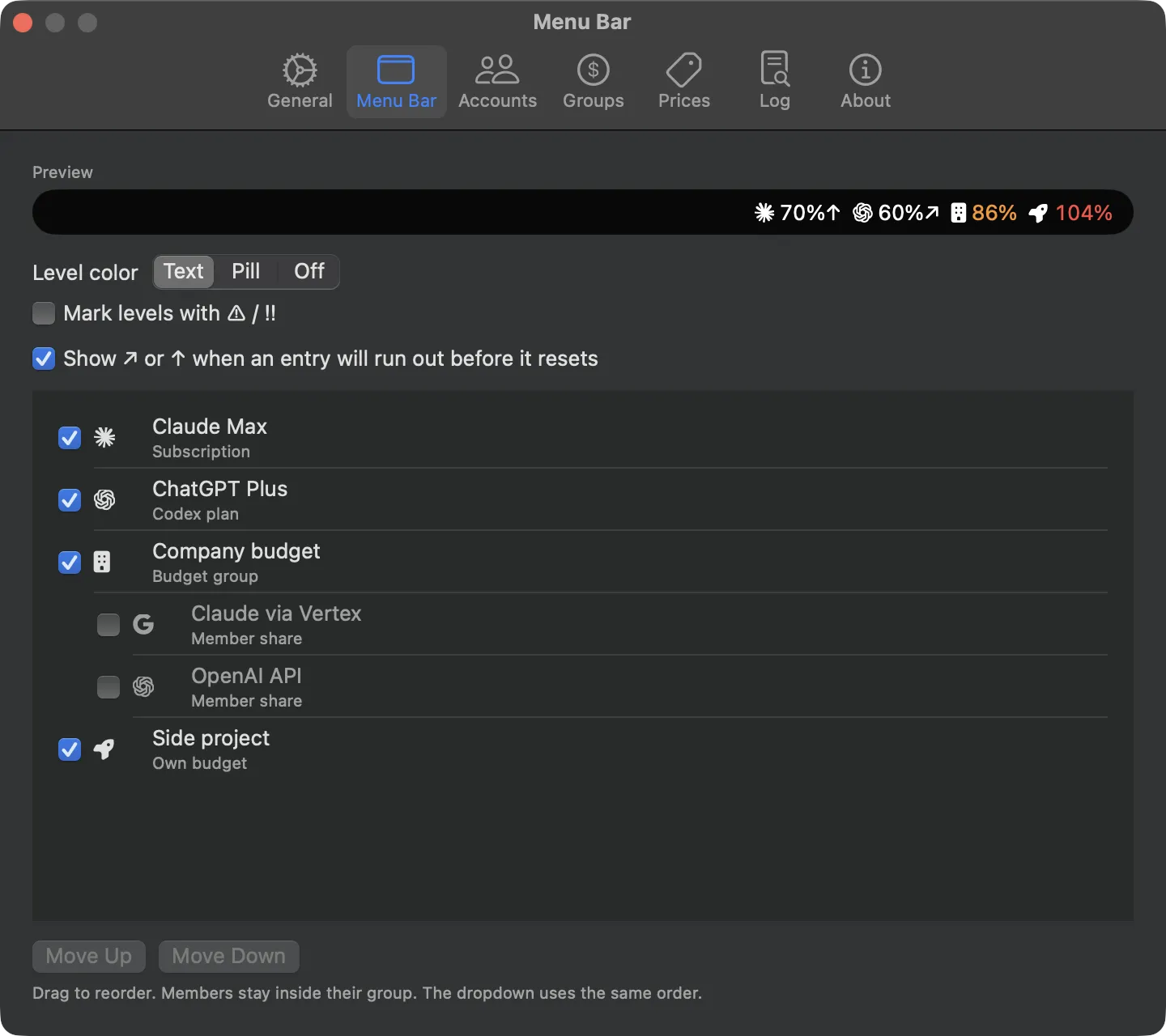The height and width of the screenshot is (1036, 1166).
Task: Select the OpenAI API row title
Action: coord(246,676)
